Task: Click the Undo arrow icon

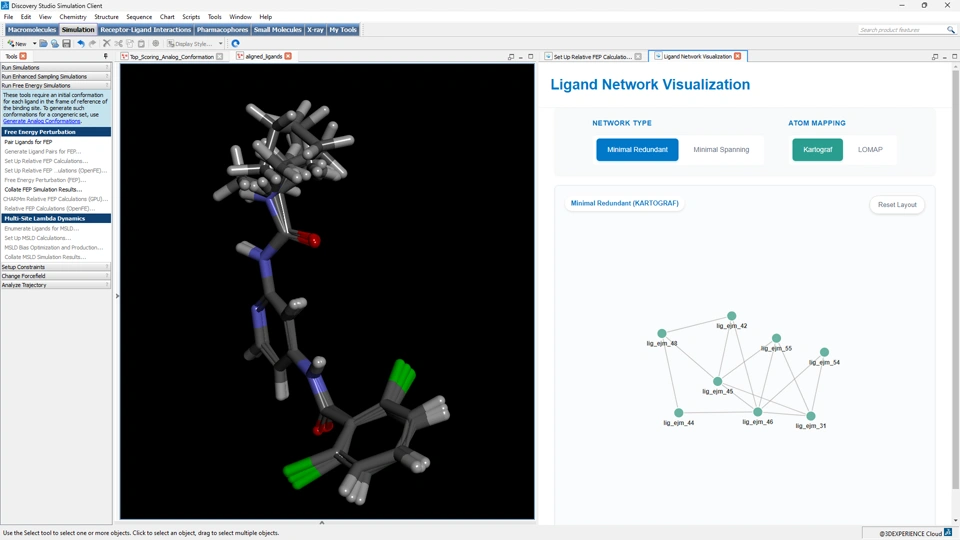Action: tap(81, 44)
